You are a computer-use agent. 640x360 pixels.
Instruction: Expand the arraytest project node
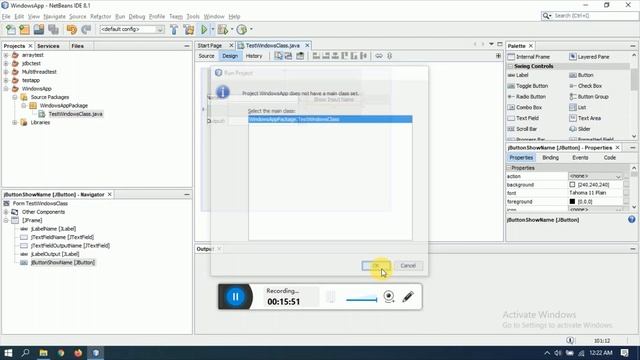(x=6, y=55)
